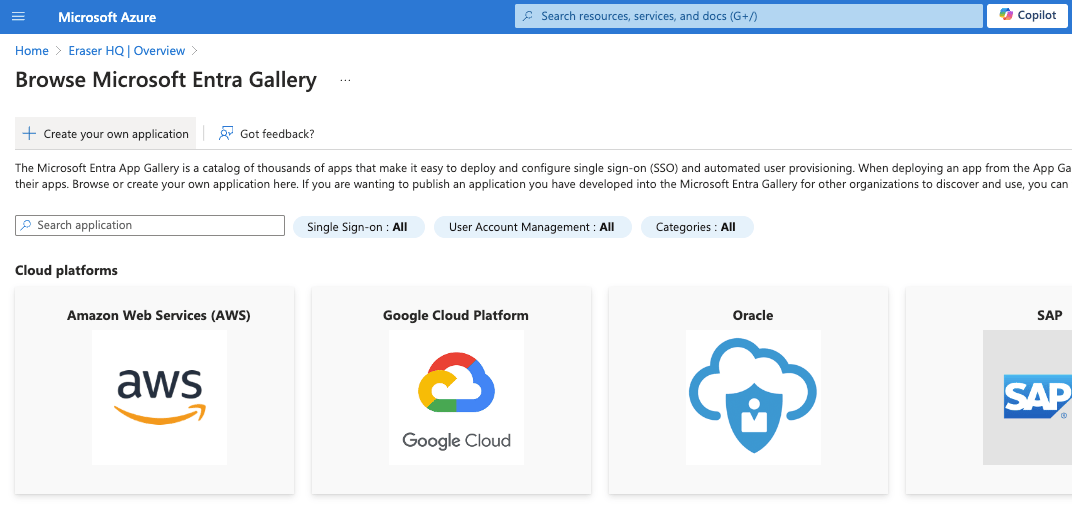Open User Account Management filter
This screenshot has height=515, width=1072.
click(533, 227)
